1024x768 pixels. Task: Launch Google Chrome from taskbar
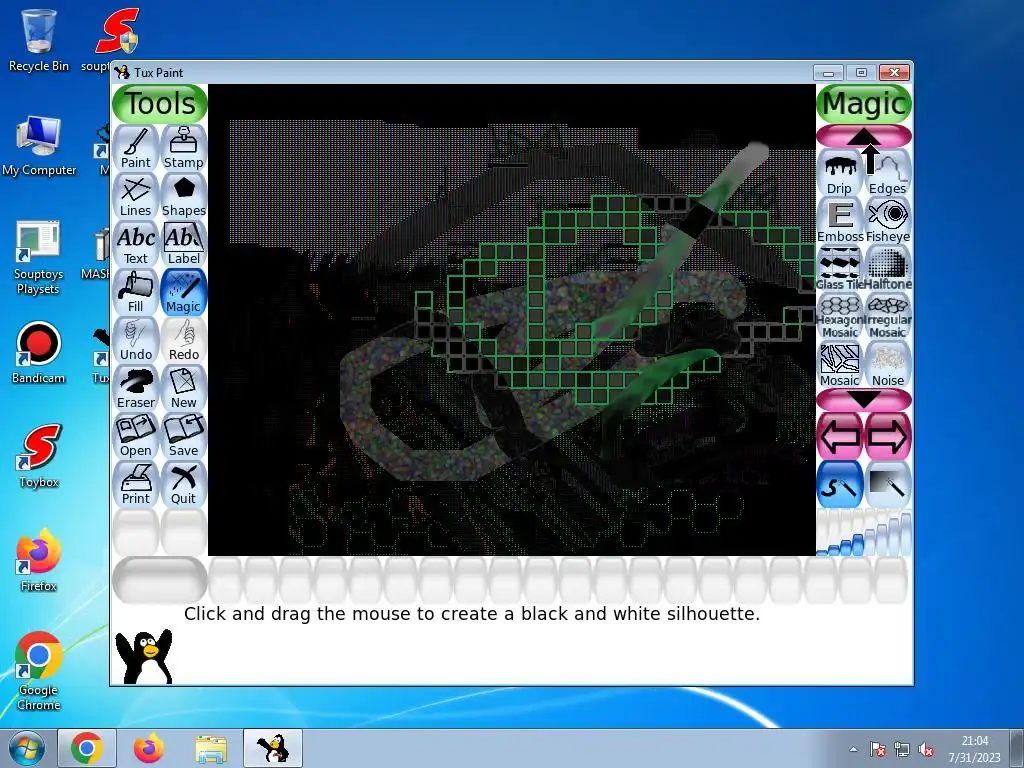tap(87, 748)
